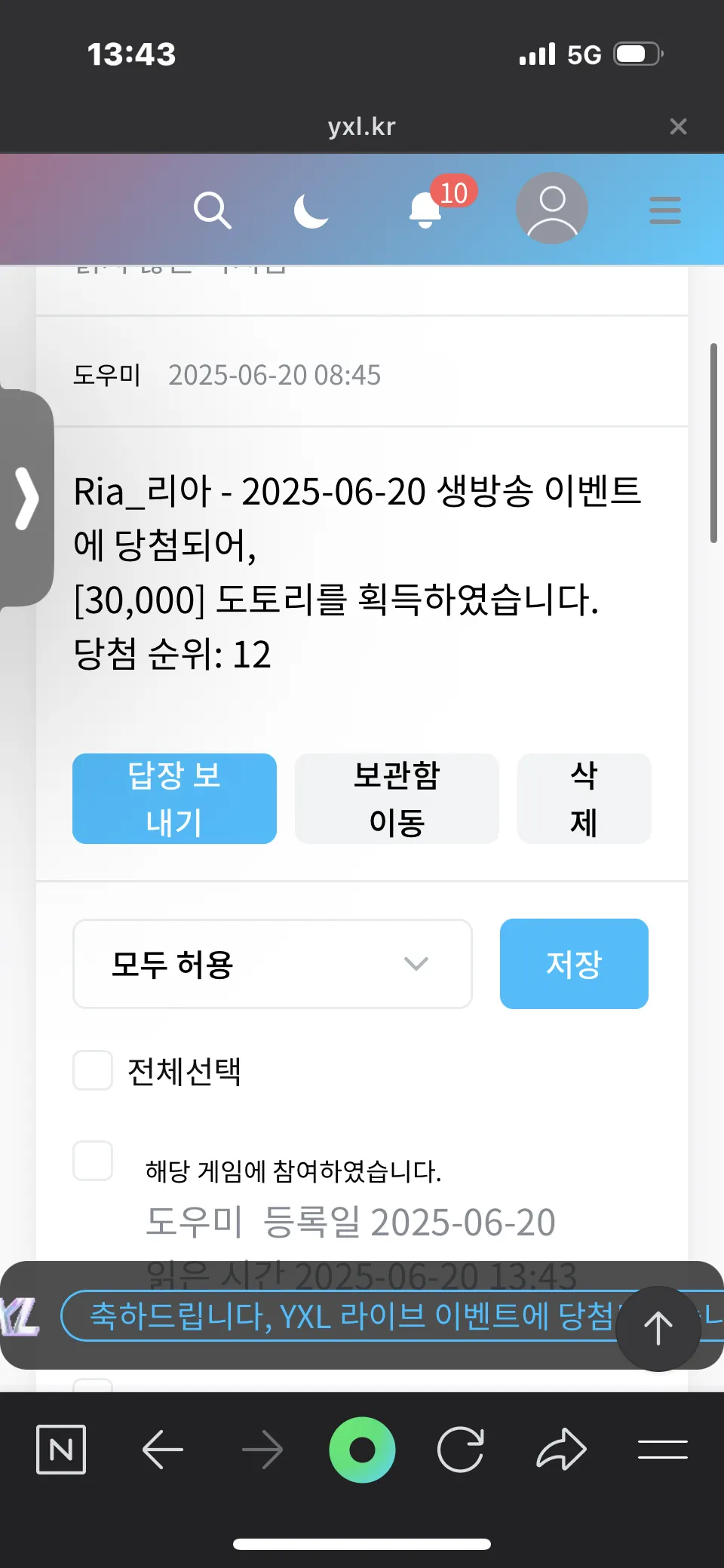This screenshot has width=724, height=1568.
Task: Delete the message with 삭제 button
Action: click(584, 799)
